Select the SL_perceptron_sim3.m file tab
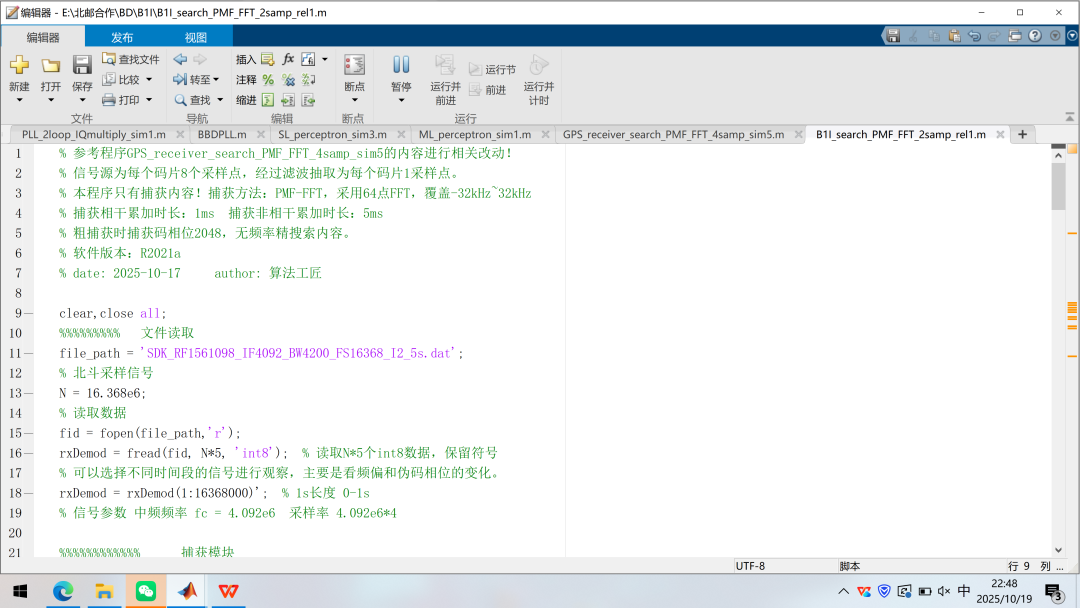The image size is (1080, 608). pos(332,134)
